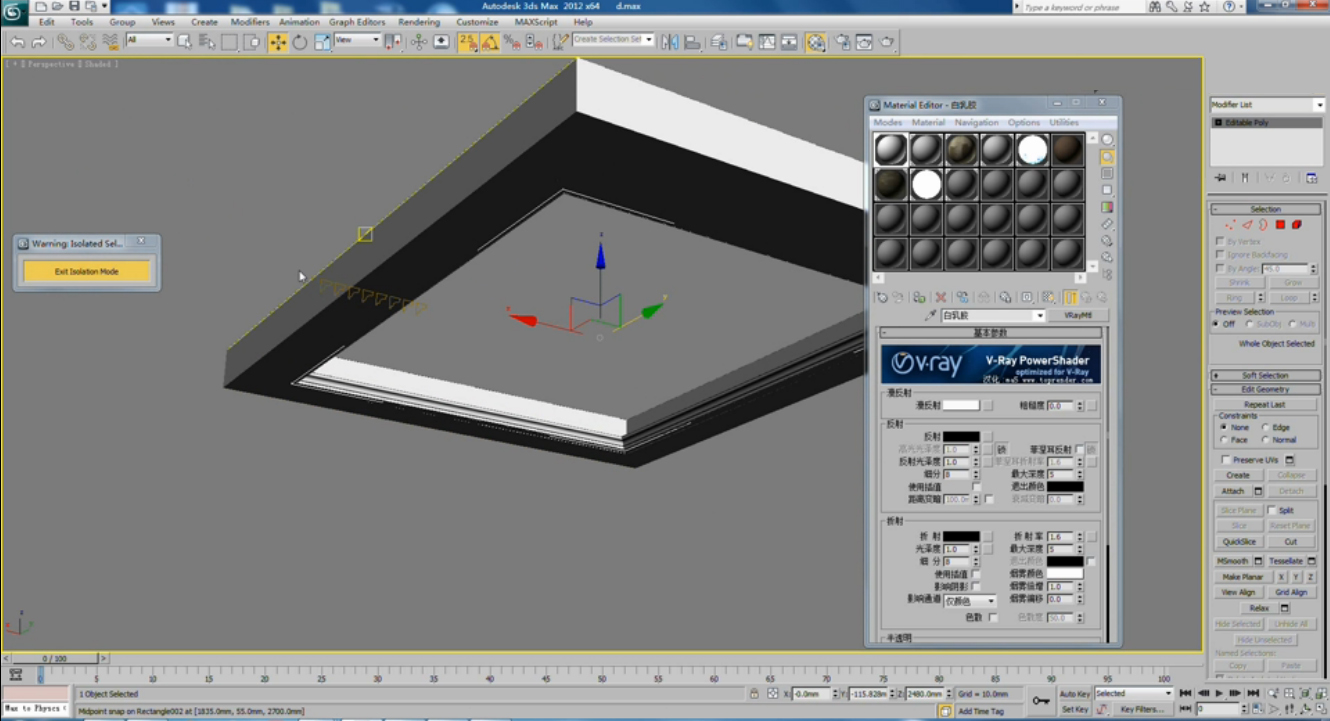Click Pin Stack icon in modifier panel
The height and width of the screenshot is (721, 1330).
click(1221, 178)
